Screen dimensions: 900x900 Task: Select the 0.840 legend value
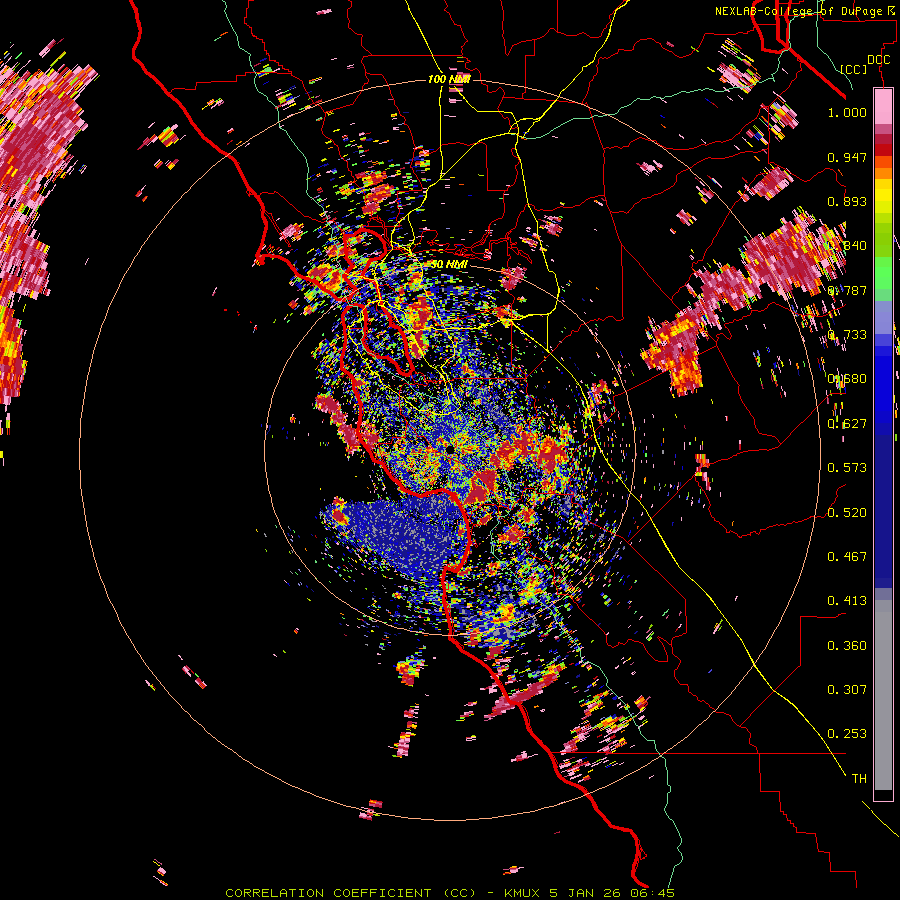pyautogui.click(x=847, y=246)
